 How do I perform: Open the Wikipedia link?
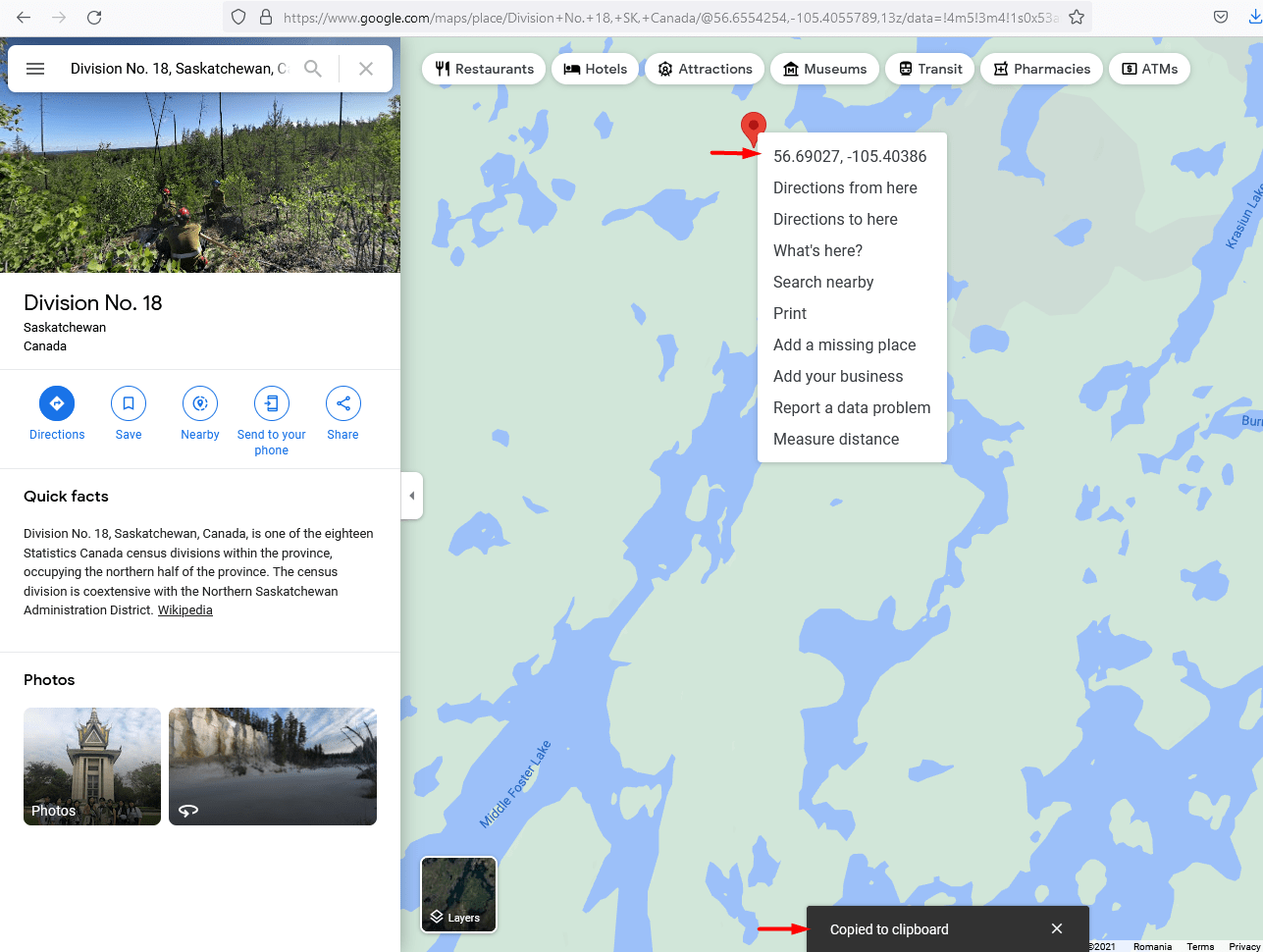[185, 610]
